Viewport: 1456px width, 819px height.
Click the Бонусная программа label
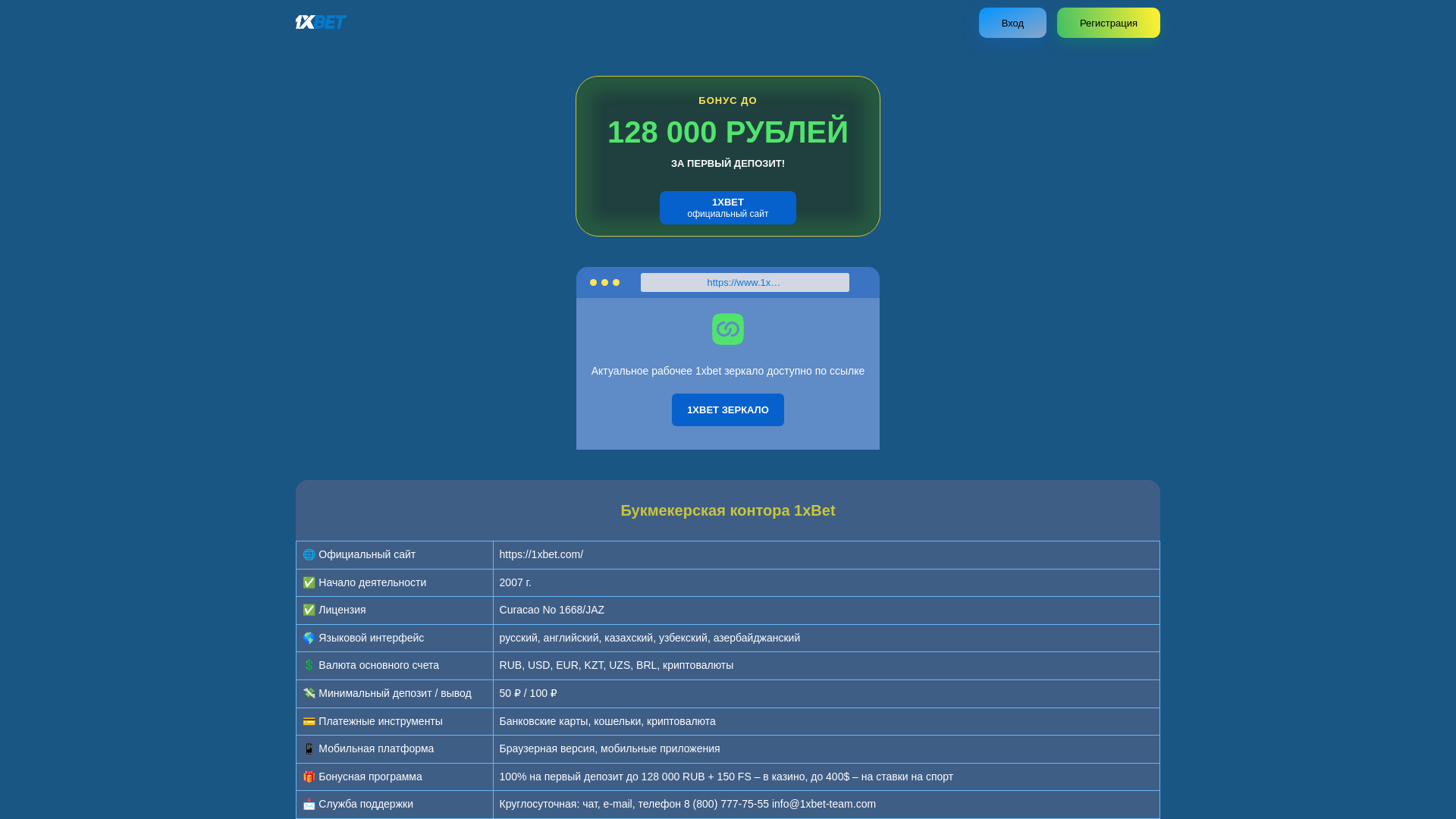tap(370, 777)
